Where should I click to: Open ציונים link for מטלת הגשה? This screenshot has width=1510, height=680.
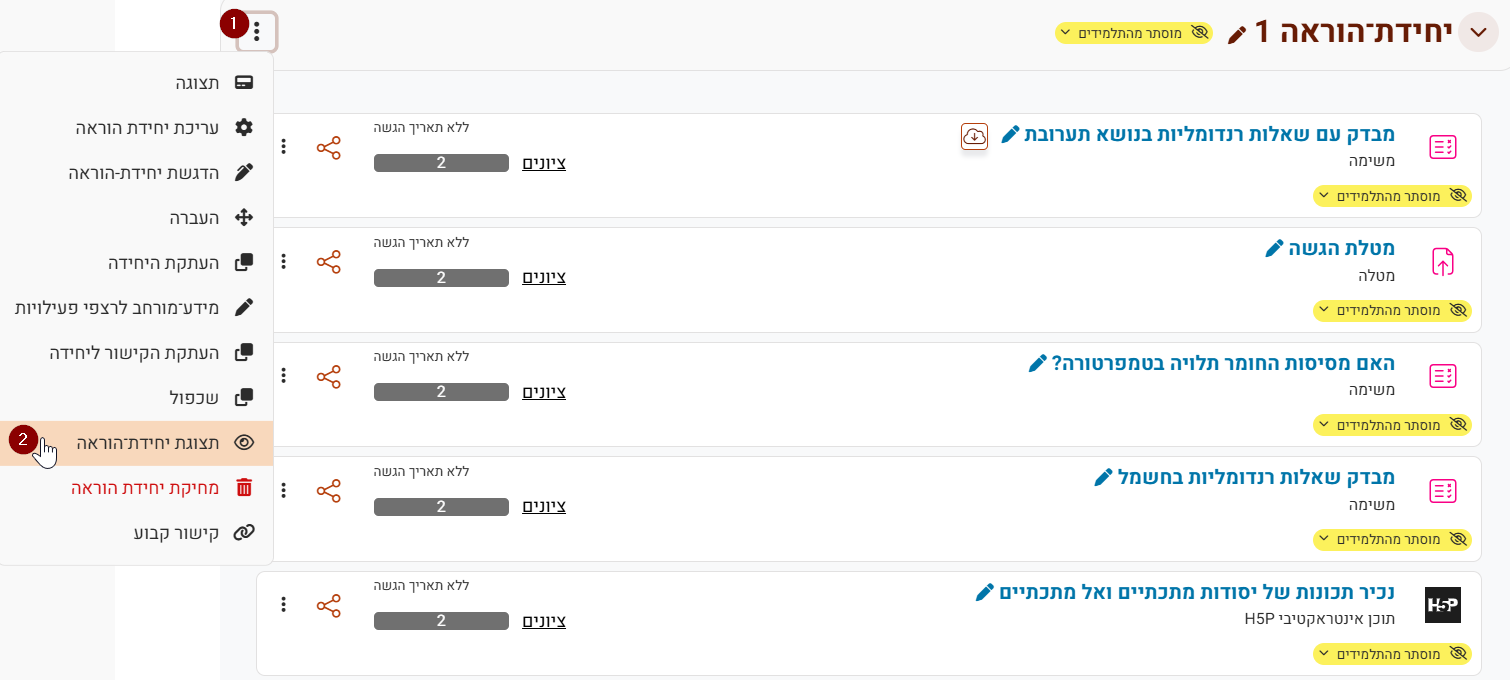point(544,277)
